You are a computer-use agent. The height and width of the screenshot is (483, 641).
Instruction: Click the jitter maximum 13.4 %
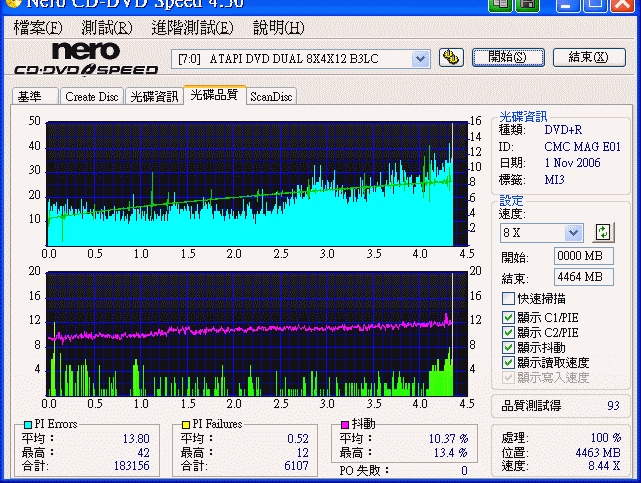pos(450,453)
